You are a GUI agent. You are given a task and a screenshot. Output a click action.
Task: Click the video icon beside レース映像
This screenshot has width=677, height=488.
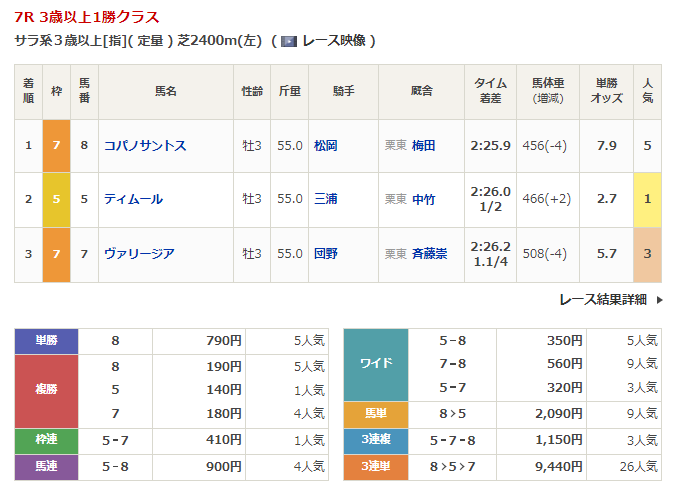pos(289,42)
